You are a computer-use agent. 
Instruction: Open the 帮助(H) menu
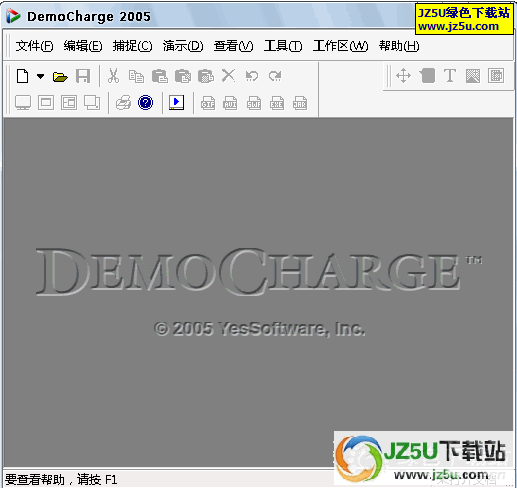[x=399, y=46]
